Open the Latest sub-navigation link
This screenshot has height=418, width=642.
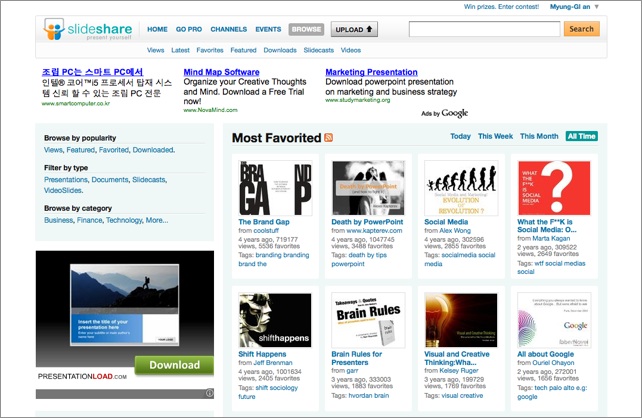(x=180, y=50)
